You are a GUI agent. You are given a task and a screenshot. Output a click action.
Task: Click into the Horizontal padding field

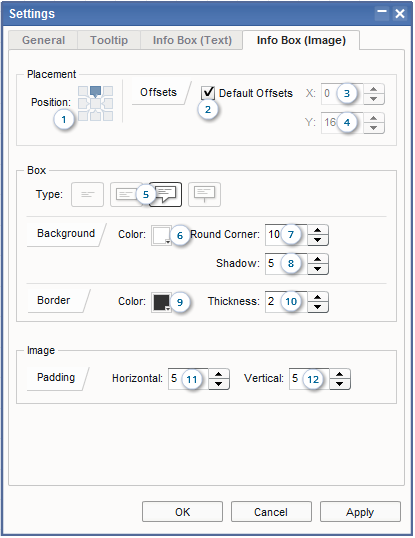188,379
